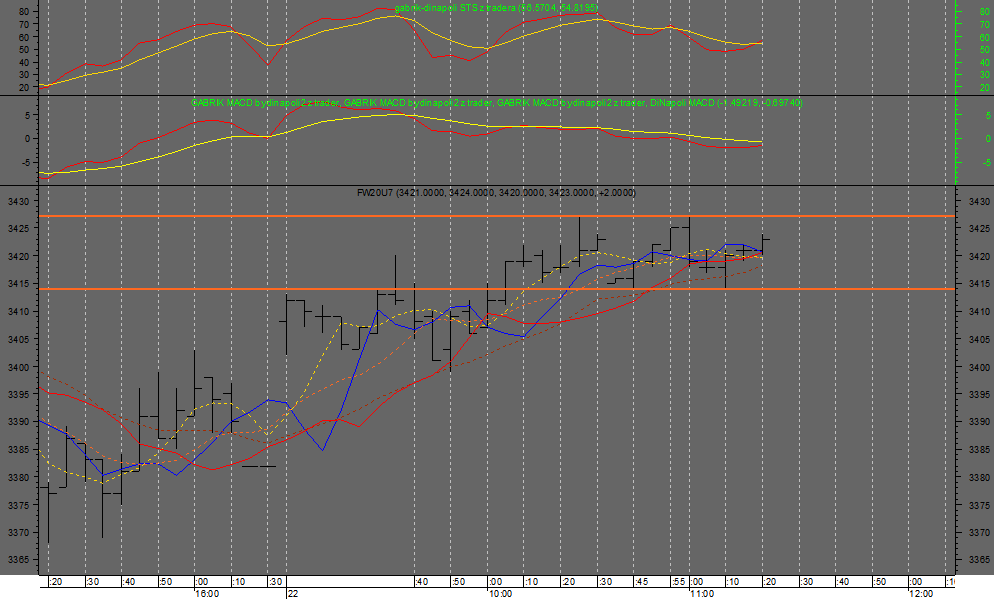Click the 16:00 time axis label

tap(207, 593)
